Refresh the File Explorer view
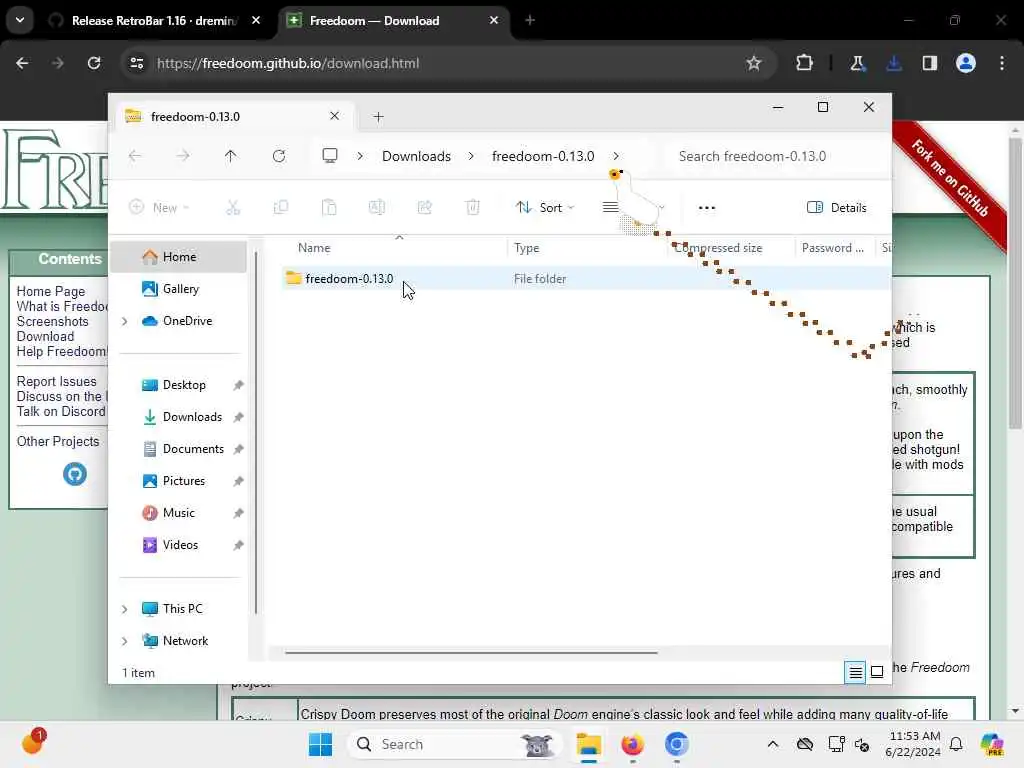This screenshot has height=768, width=1024. click(279, 156)
